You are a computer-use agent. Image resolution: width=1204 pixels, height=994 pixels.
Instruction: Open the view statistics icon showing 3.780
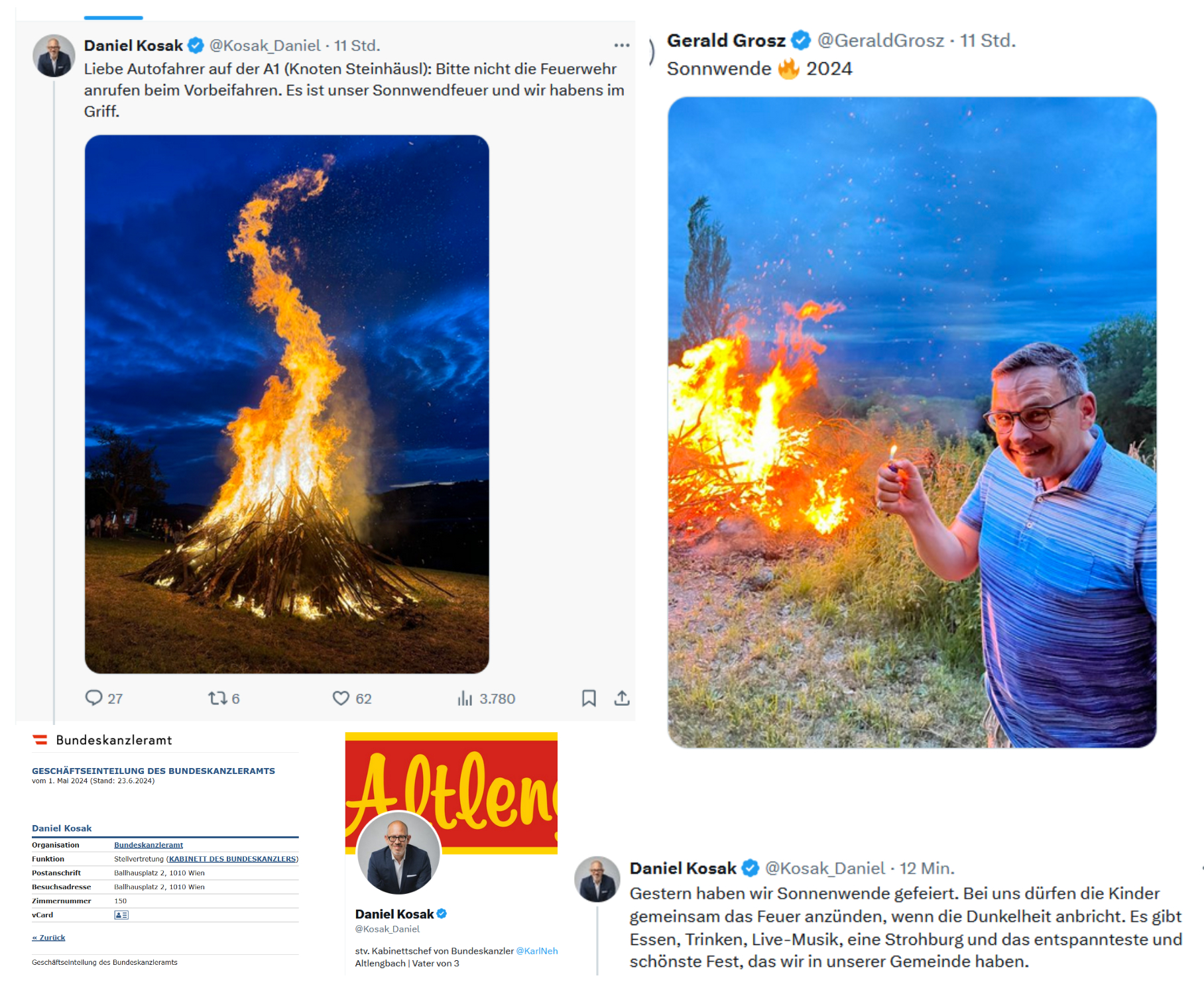pos(465,698)
